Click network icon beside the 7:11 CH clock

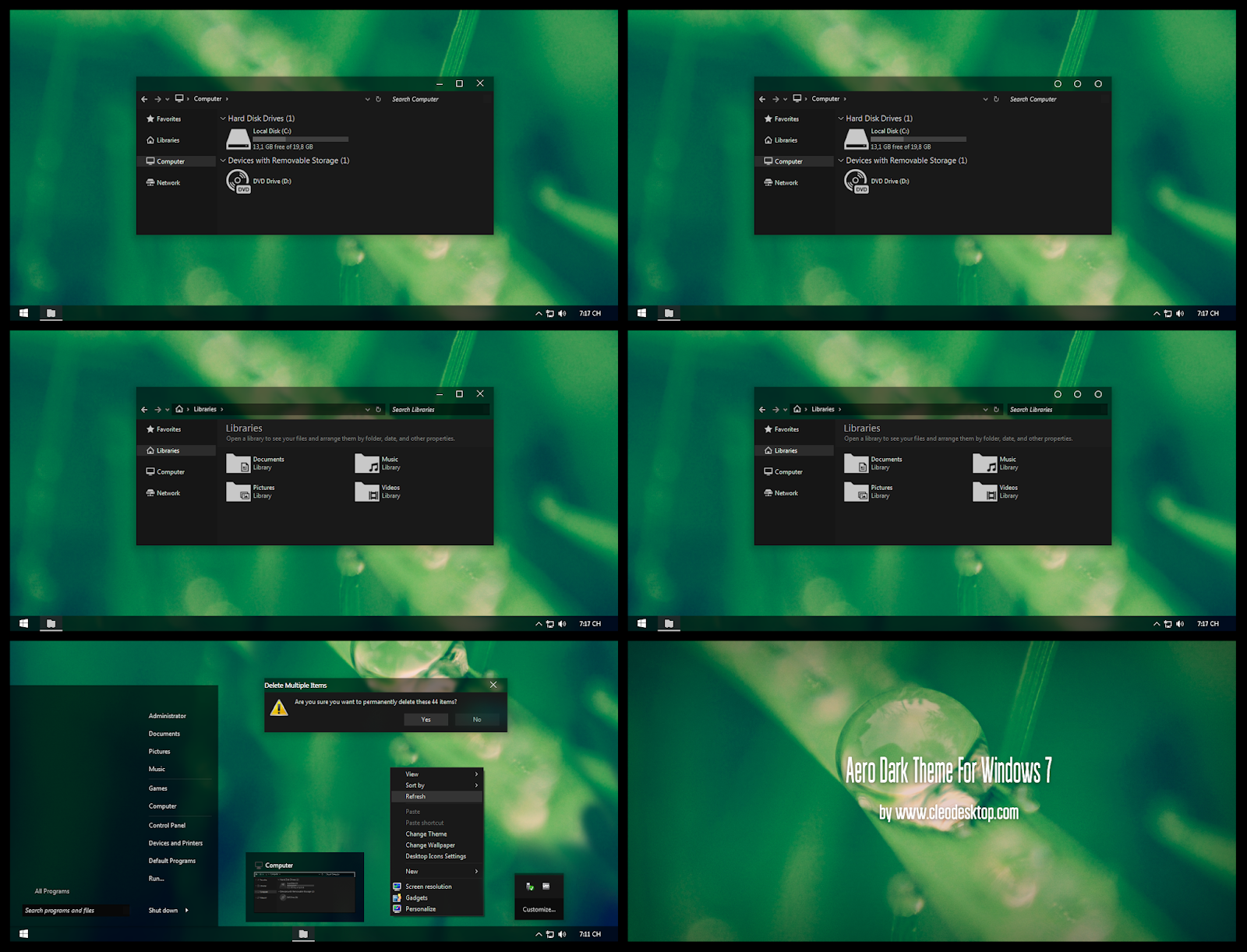point(550,934)
